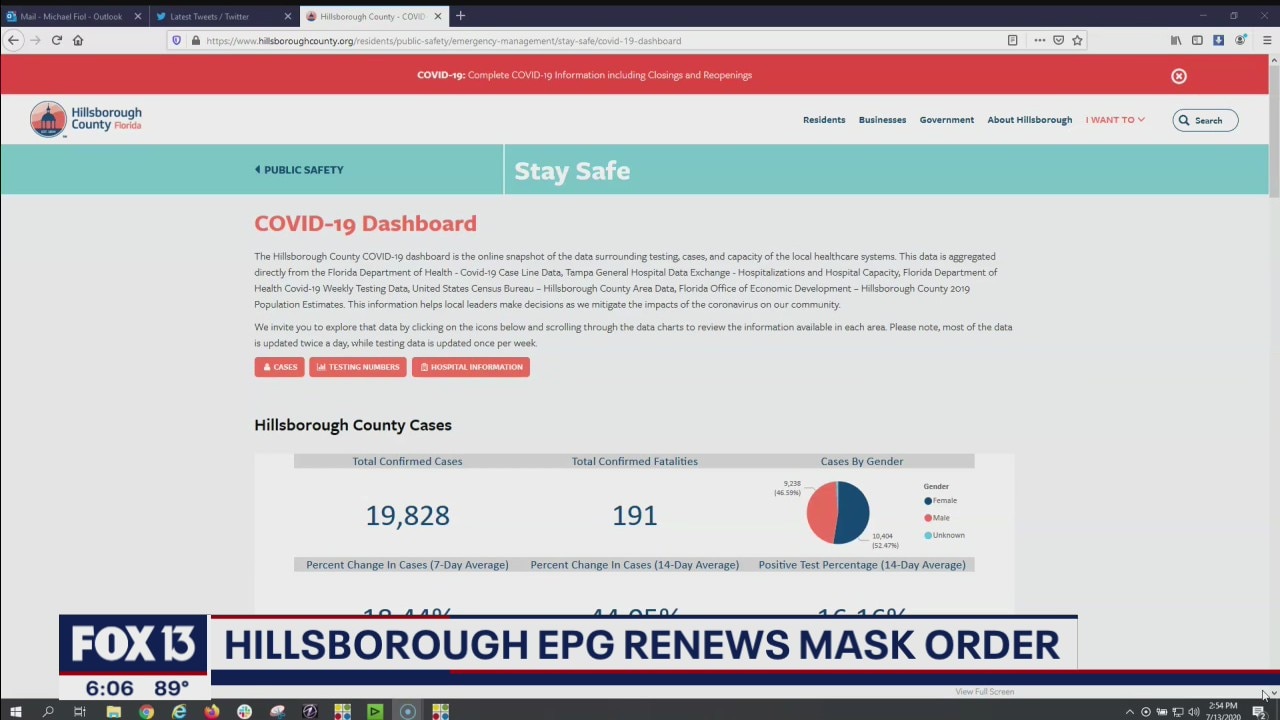The width and height of the screenshot is (1280, 720).
Task: Bookmark this page with the star icon
Action: click(x=1077, y=40)
